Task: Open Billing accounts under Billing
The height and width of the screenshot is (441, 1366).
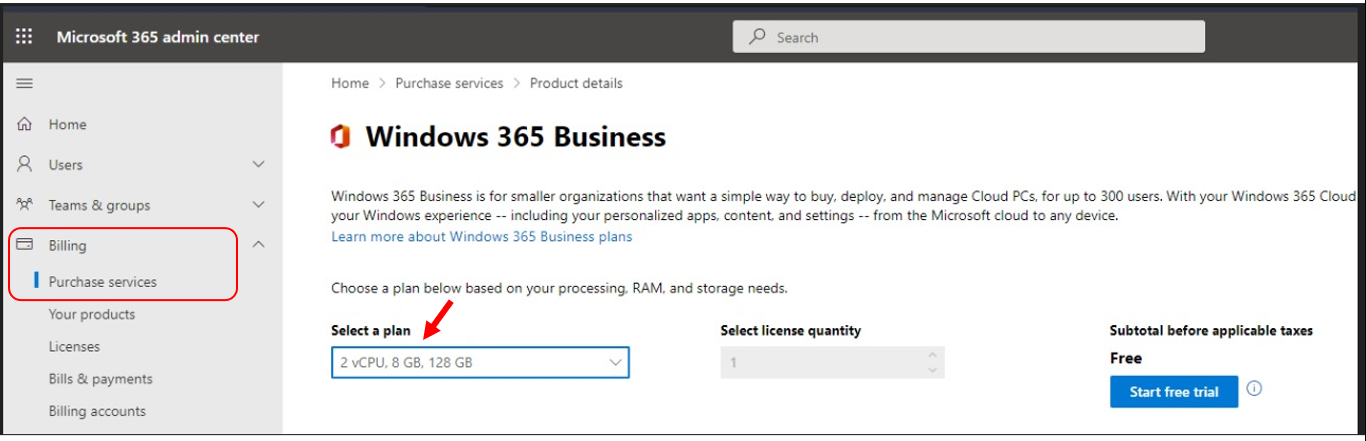Action: 97,411
